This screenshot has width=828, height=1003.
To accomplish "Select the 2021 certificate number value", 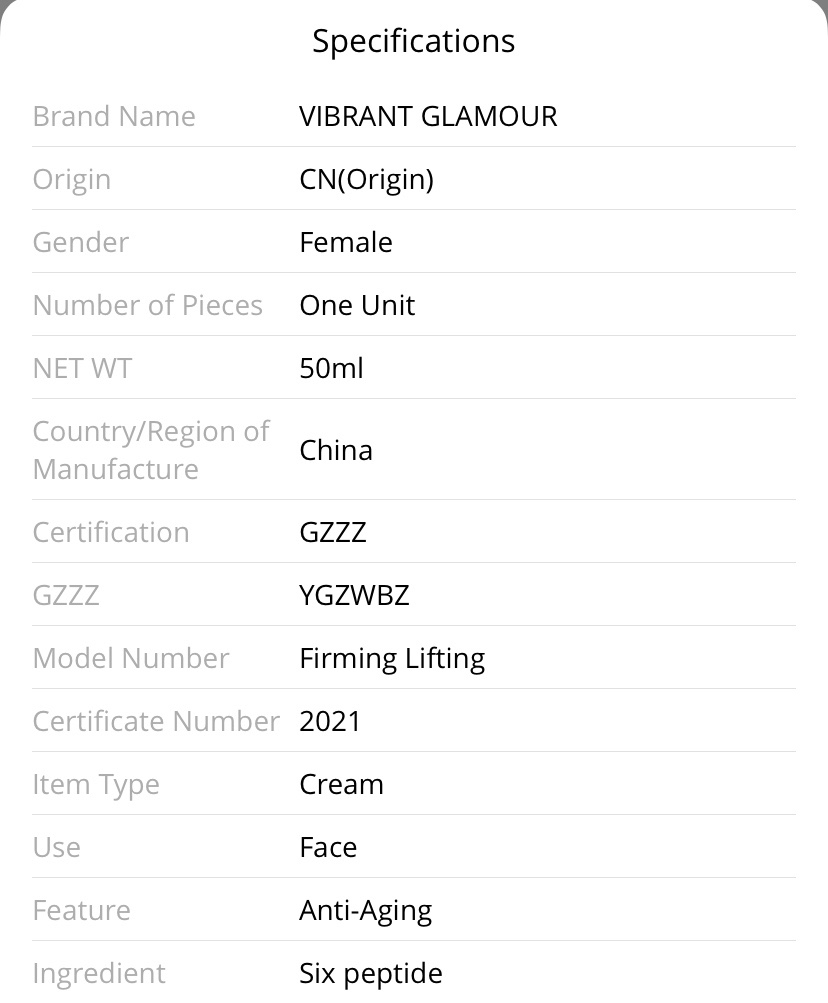I will [x=330, y=722].
